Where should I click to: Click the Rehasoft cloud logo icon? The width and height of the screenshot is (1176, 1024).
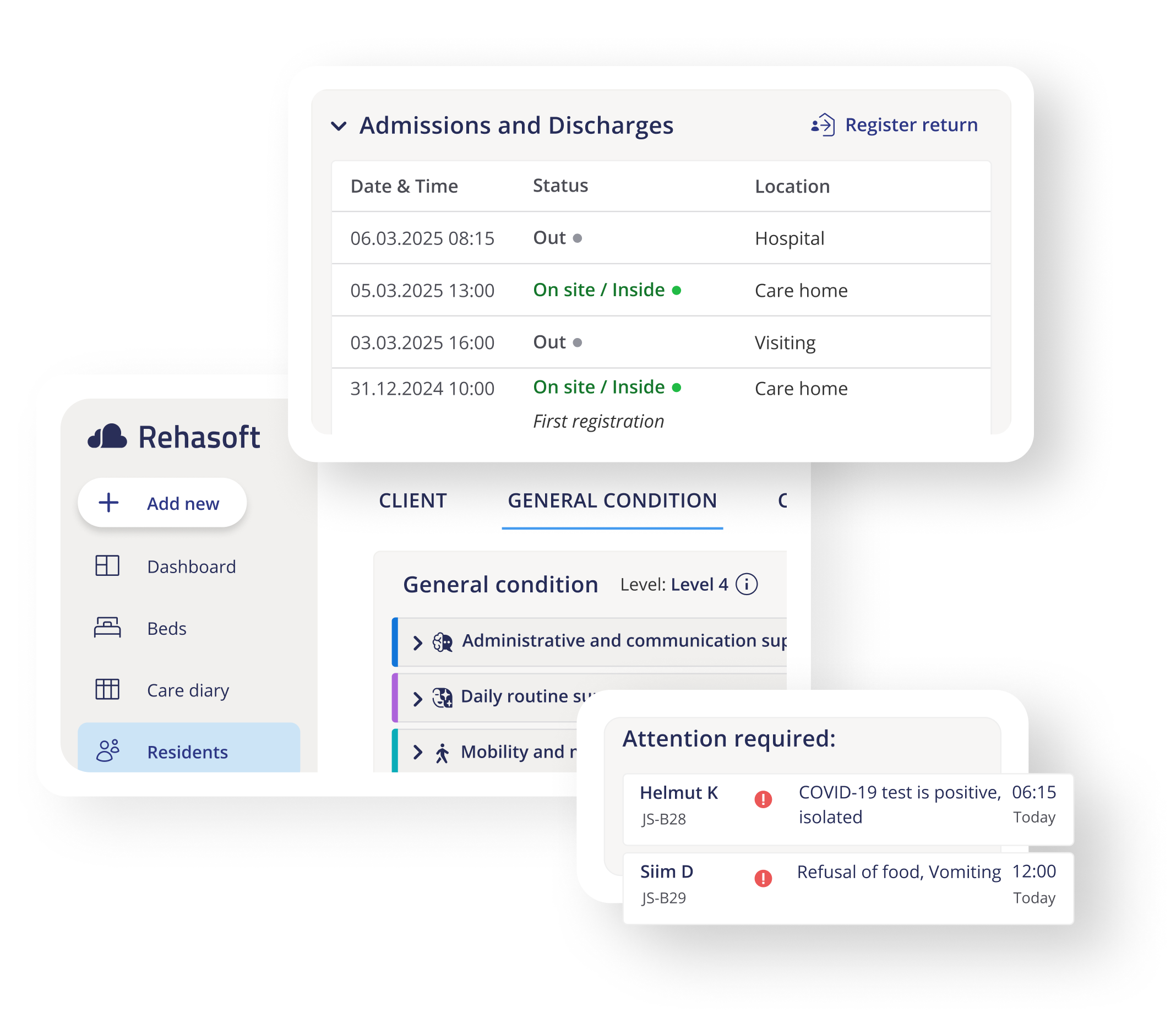click(x=107, y=437)
